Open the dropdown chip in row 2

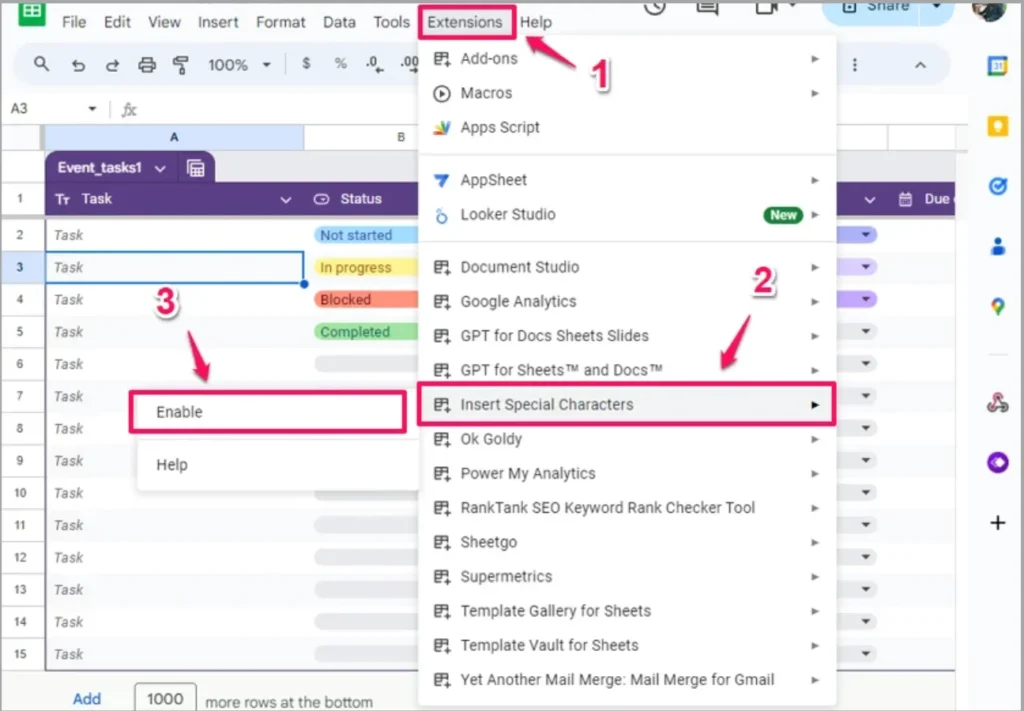click(x=866, y=234)
